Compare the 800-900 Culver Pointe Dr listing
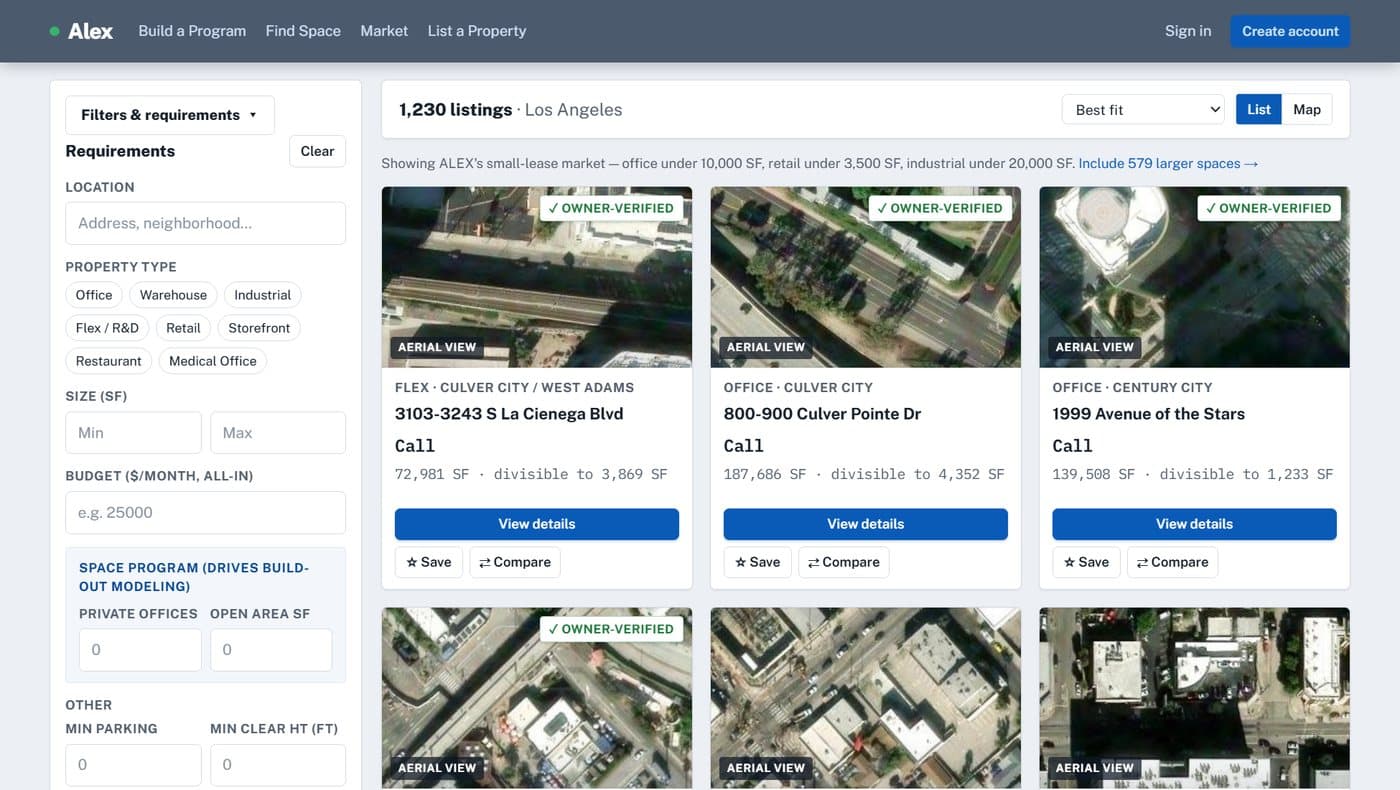The height and width of the screenshot is (790, 1400). 844,562
